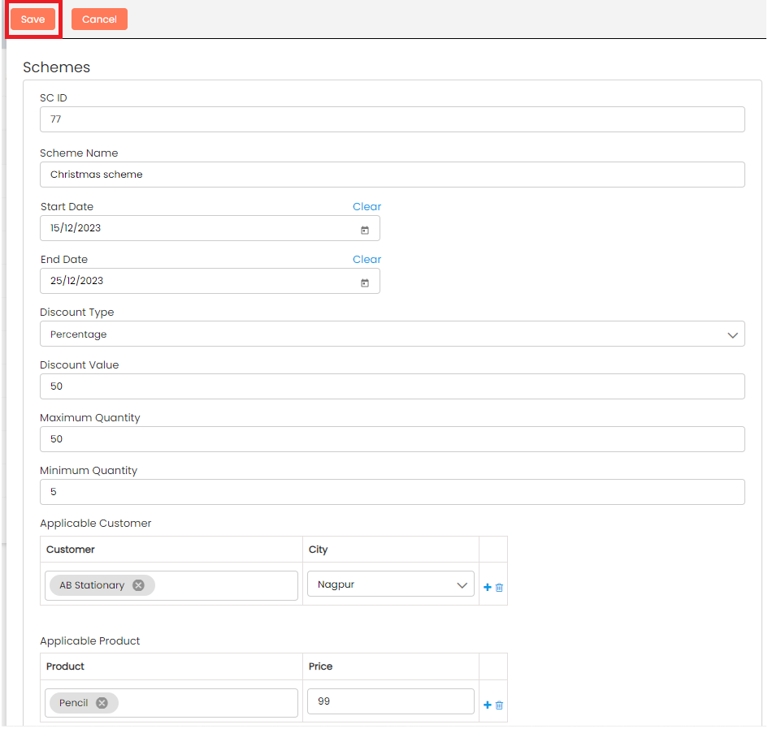Click the Cancel button
Viewport: 768px width, 746px height.
click(x=99, y=19)
